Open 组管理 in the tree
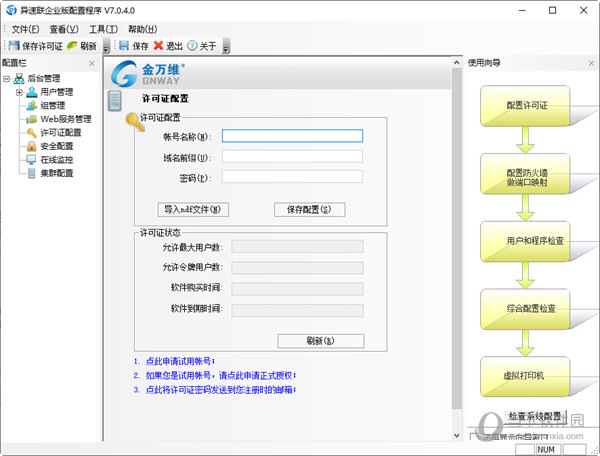The image size is (600, 456). click(x=53, y=106)
